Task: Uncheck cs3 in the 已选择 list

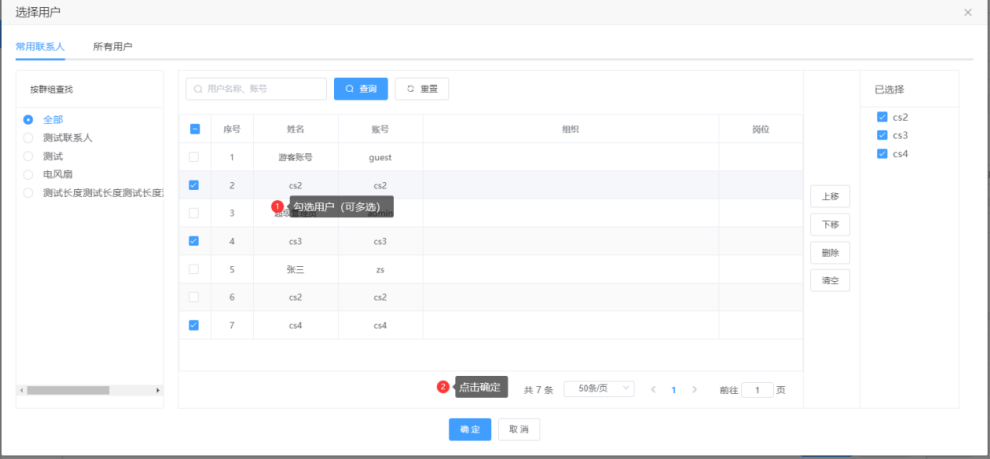Action: (882, 135)
